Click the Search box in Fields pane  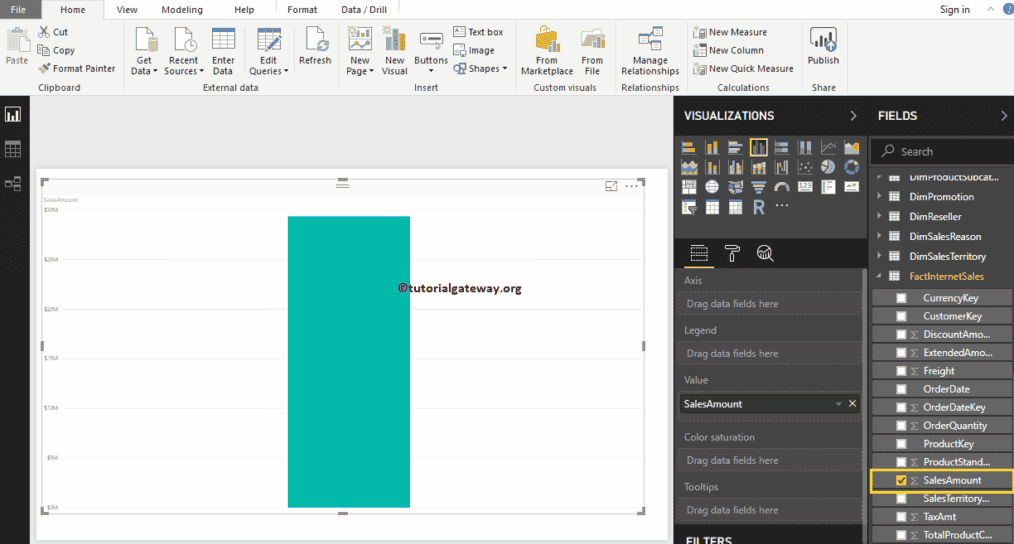tap(940, 151)
